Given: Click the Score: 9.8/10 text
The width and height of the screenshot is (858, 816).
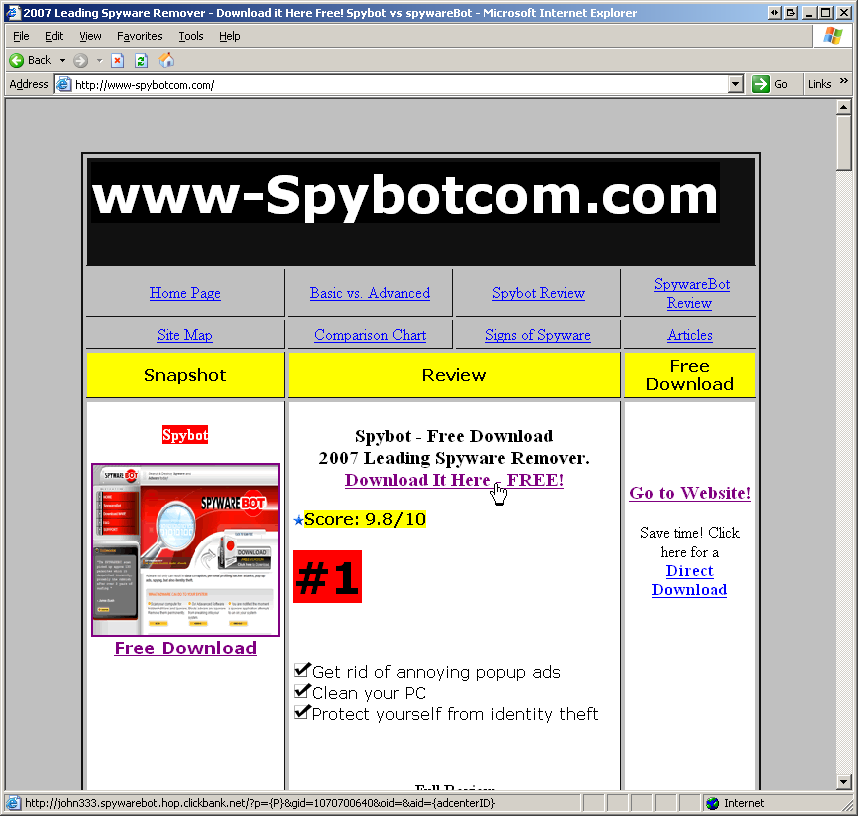Looking at the screenshot, I should pos(365,519).
